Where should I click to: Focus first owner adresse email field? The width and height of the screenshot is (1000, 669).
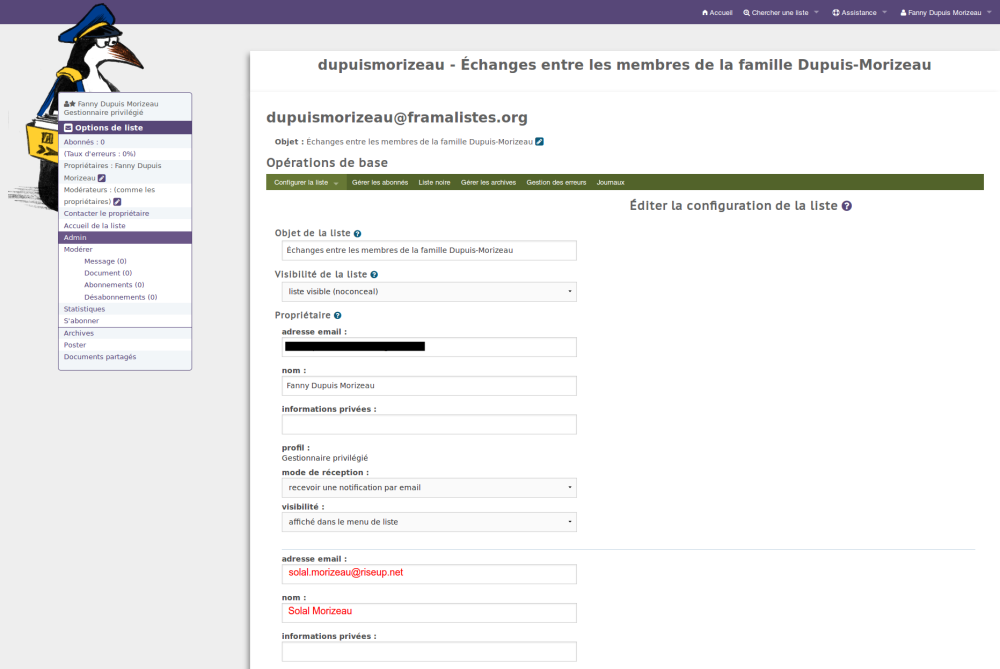[x=429, y=347]
